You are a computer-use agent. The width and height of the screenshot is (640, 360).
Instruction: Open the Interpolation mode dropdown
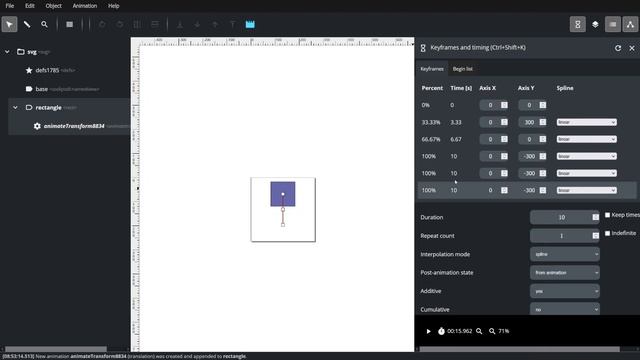pos(565,254)
